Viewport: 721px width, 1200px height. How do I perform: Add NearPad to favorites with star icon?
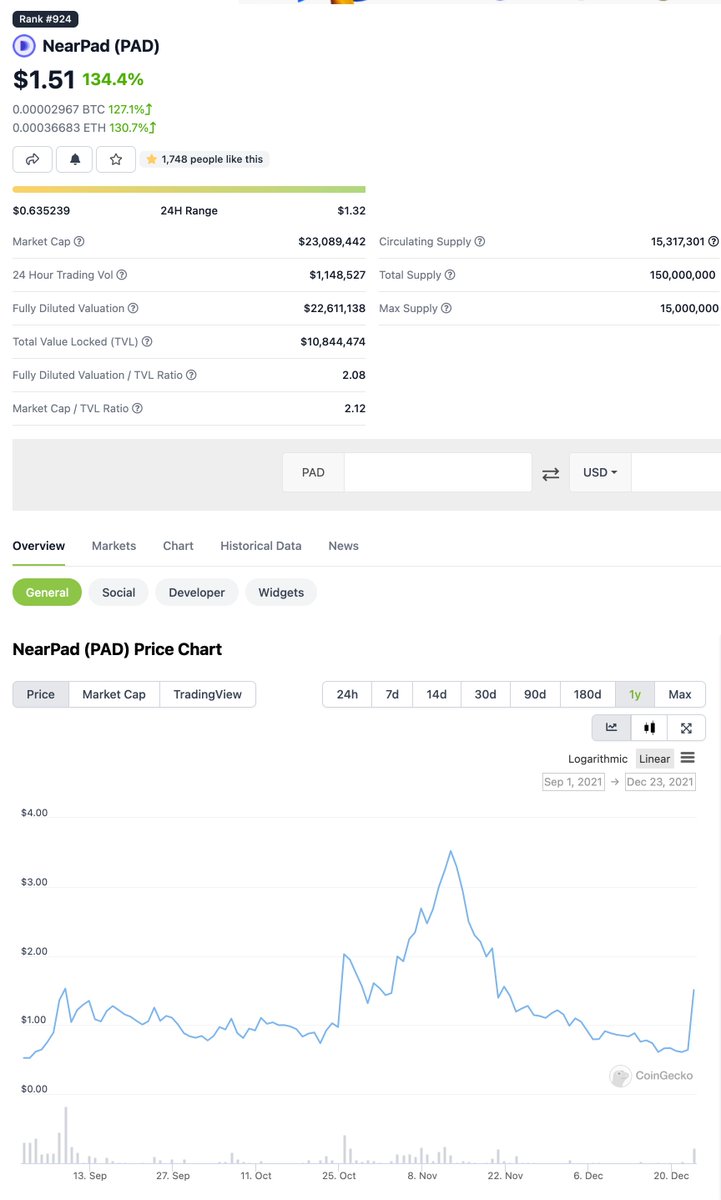tap(116, 159)
